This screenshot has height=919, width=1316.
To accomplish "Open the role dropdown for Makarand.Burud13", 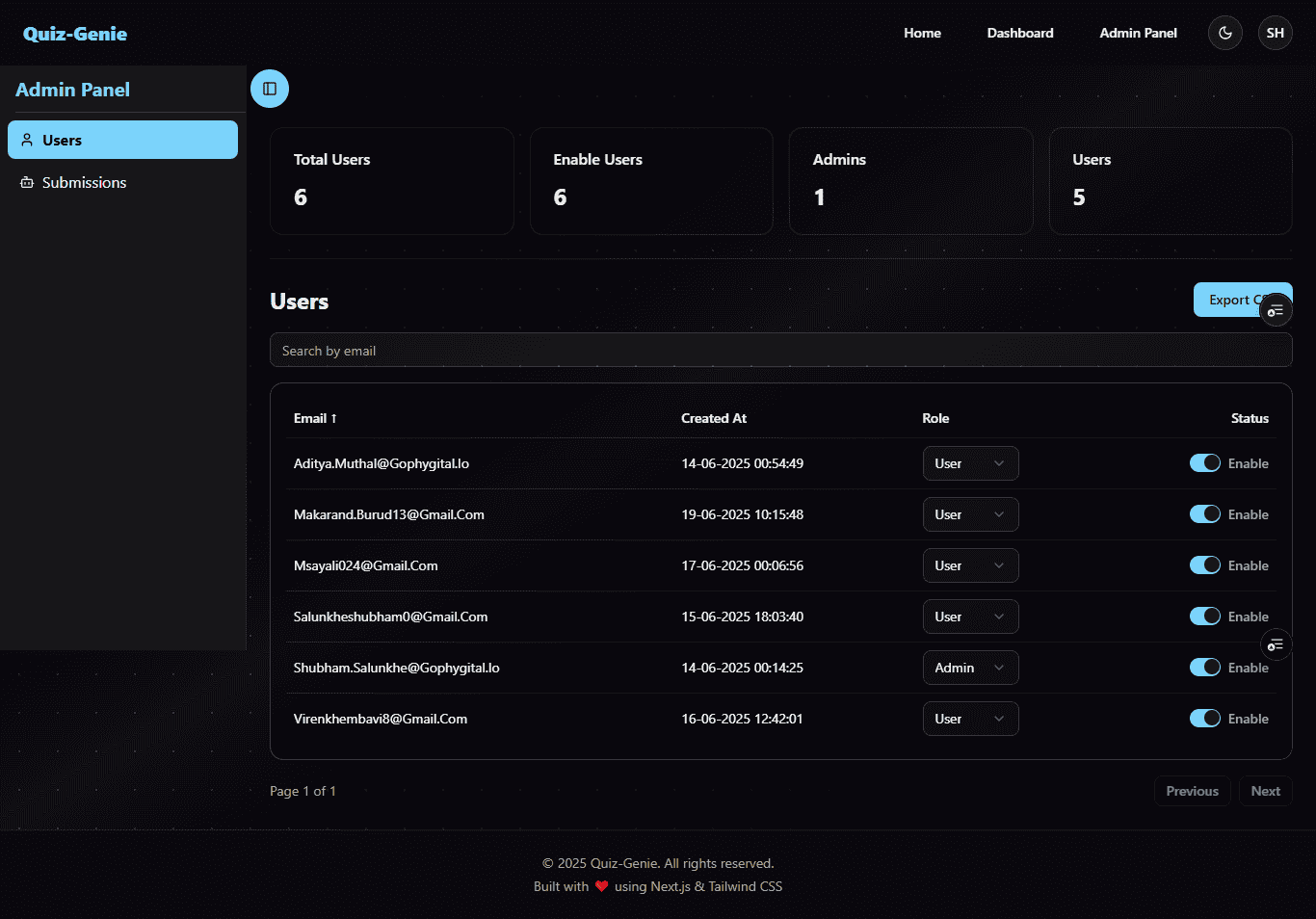I will 970,514.
